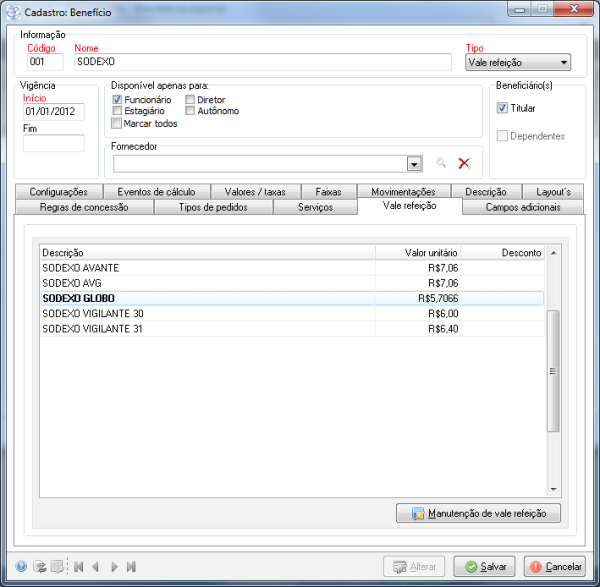Screen dimensions: 600x587
Task: Enable the Estagiário checkbox
Action: 118,112
